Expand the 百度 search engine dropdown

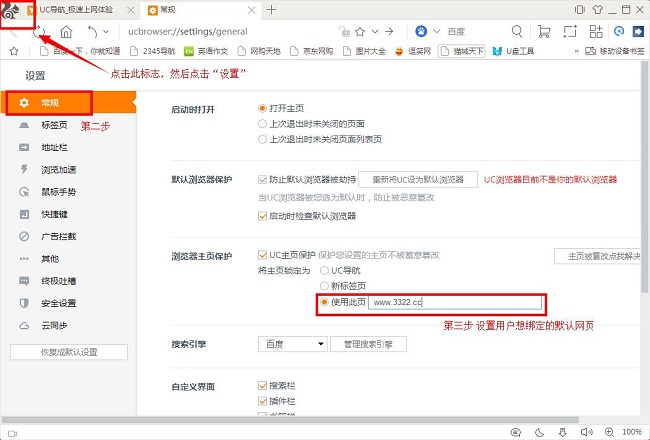click(292, 344)
